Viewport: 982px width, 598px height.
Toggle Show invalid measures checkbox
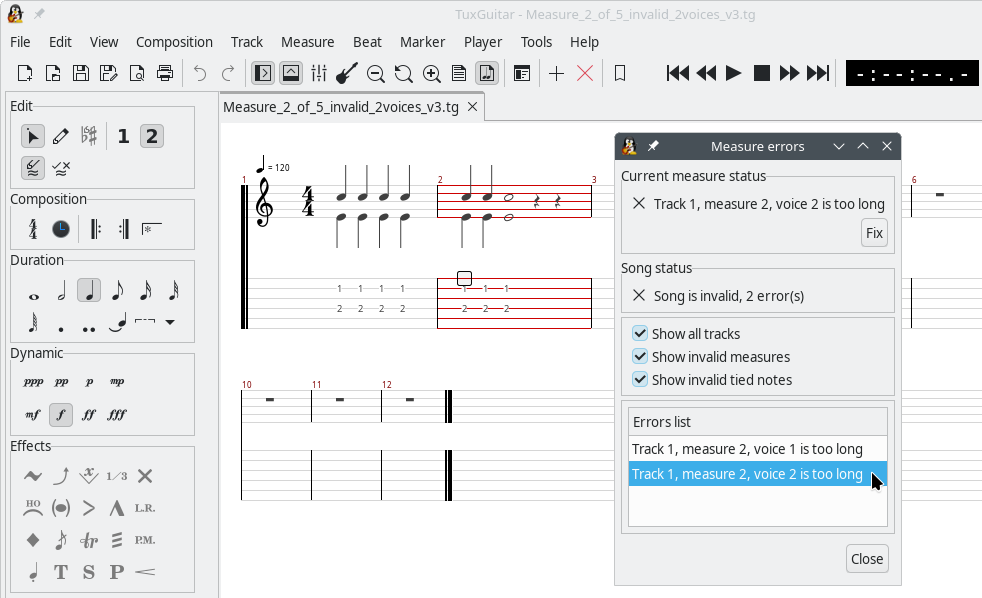tap(640, 356)
